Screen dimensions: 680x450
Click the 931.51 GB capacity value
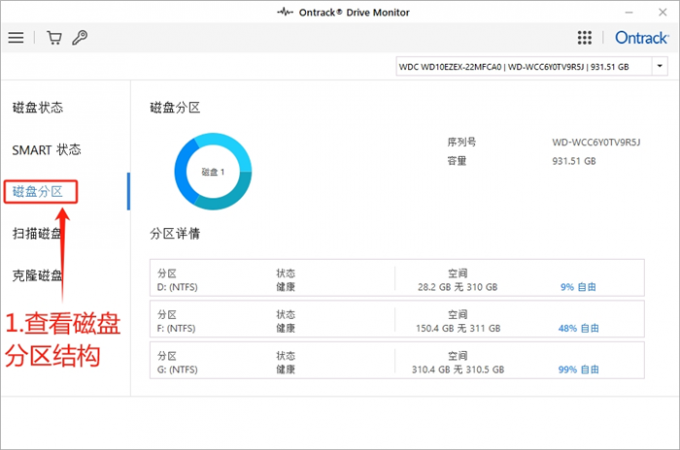(x=574, y=161)
